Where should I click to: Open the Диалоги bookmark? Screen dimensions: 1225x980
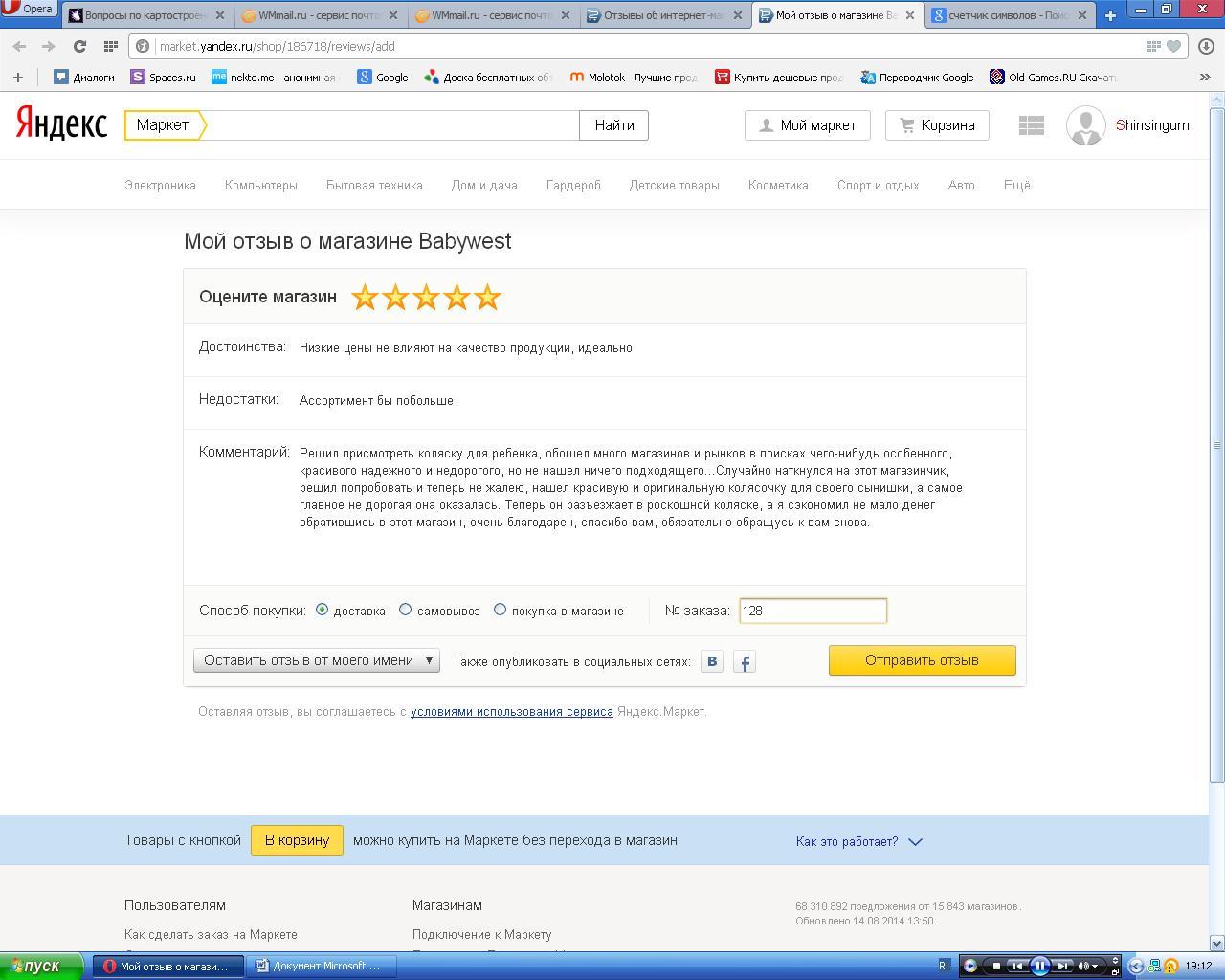click(x=84, y=78)
